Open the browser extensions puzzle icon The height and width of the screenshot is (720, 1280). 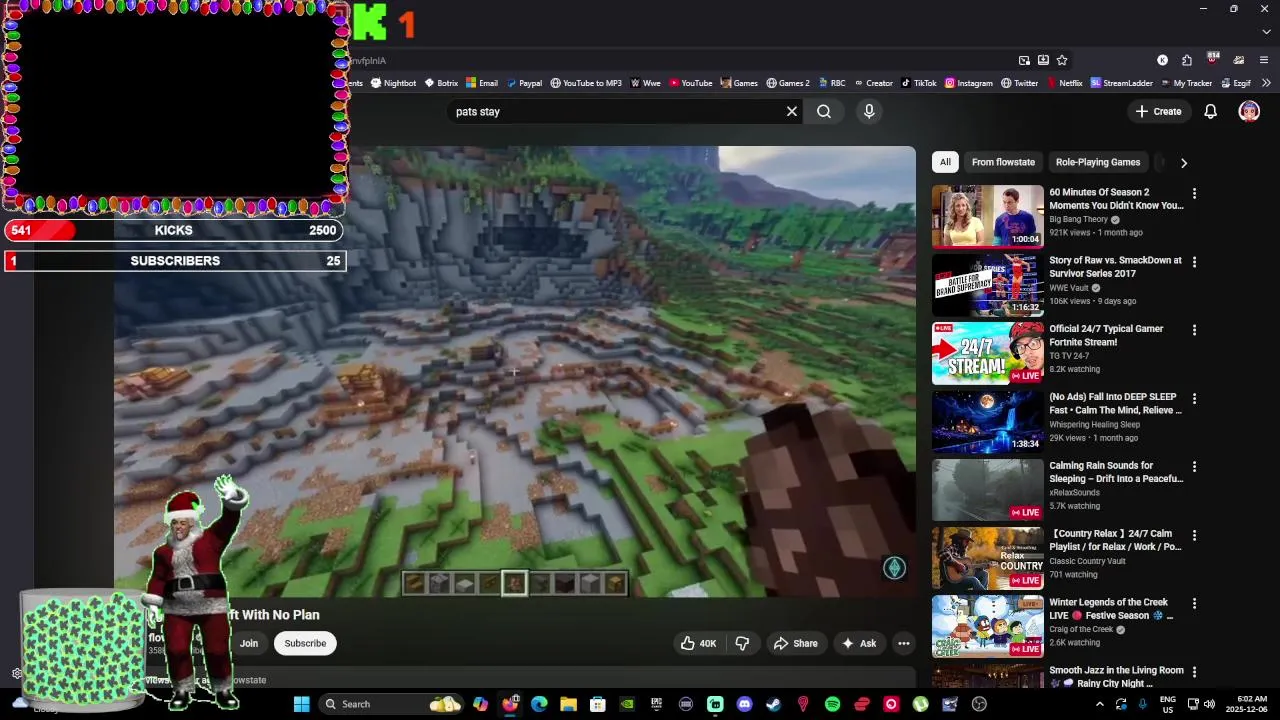pyautogui.click(x=1186, y=60)
